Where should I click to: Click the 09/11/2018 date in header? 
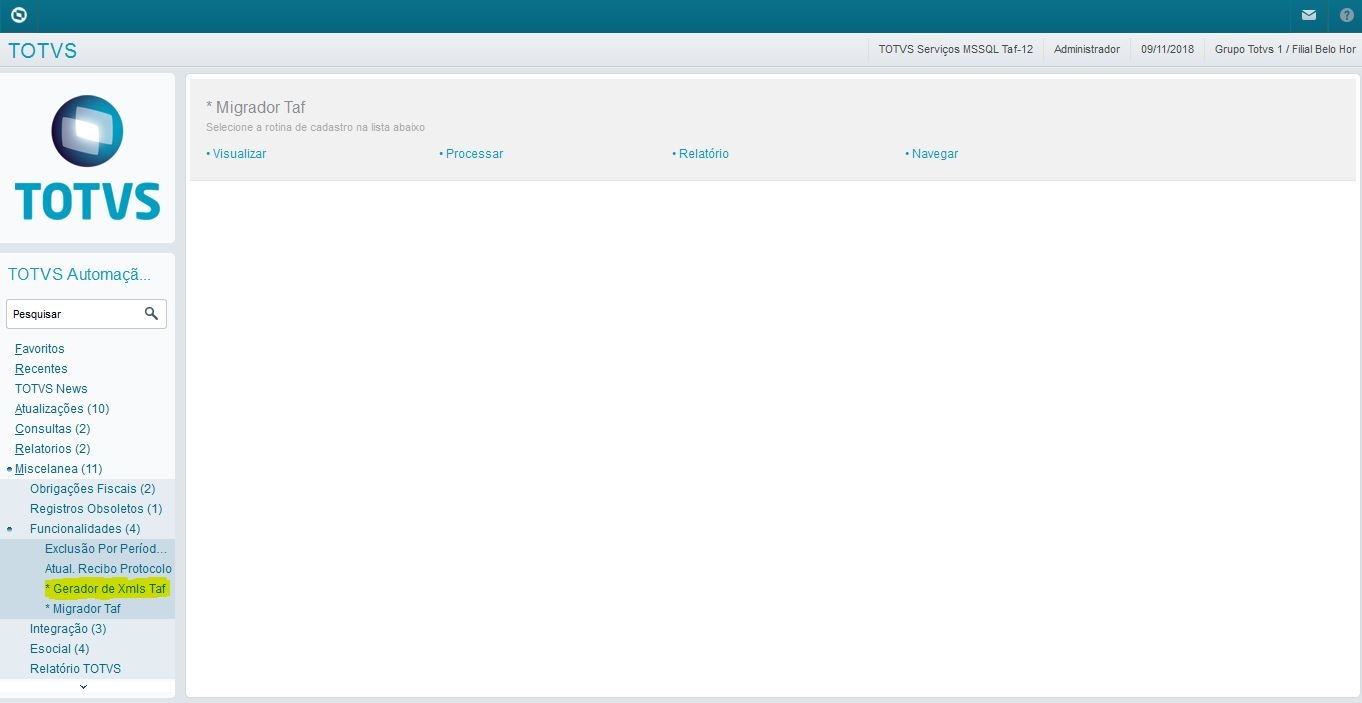1167,49
